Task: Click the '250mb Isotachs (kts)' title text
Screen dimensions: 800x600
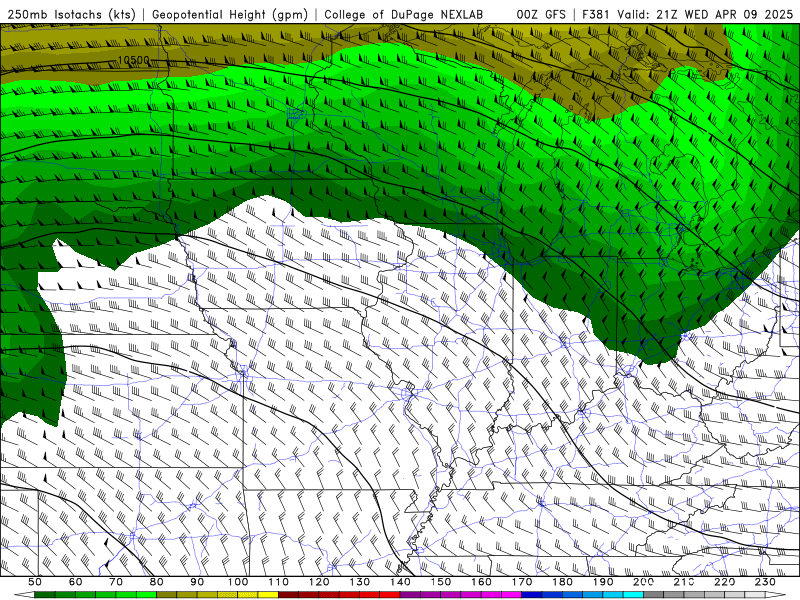Action: (71, 14)
